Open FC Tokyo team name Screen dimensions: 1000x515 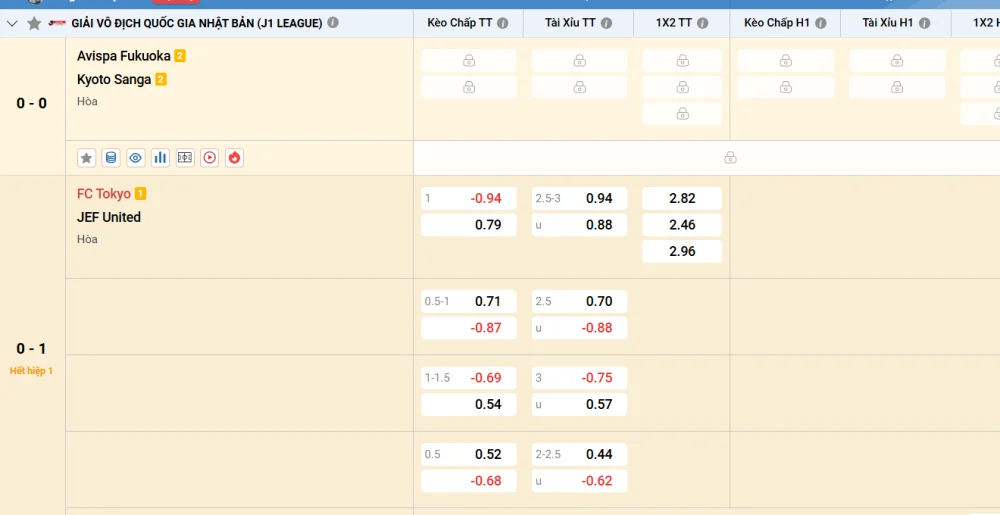click(104, 194)
